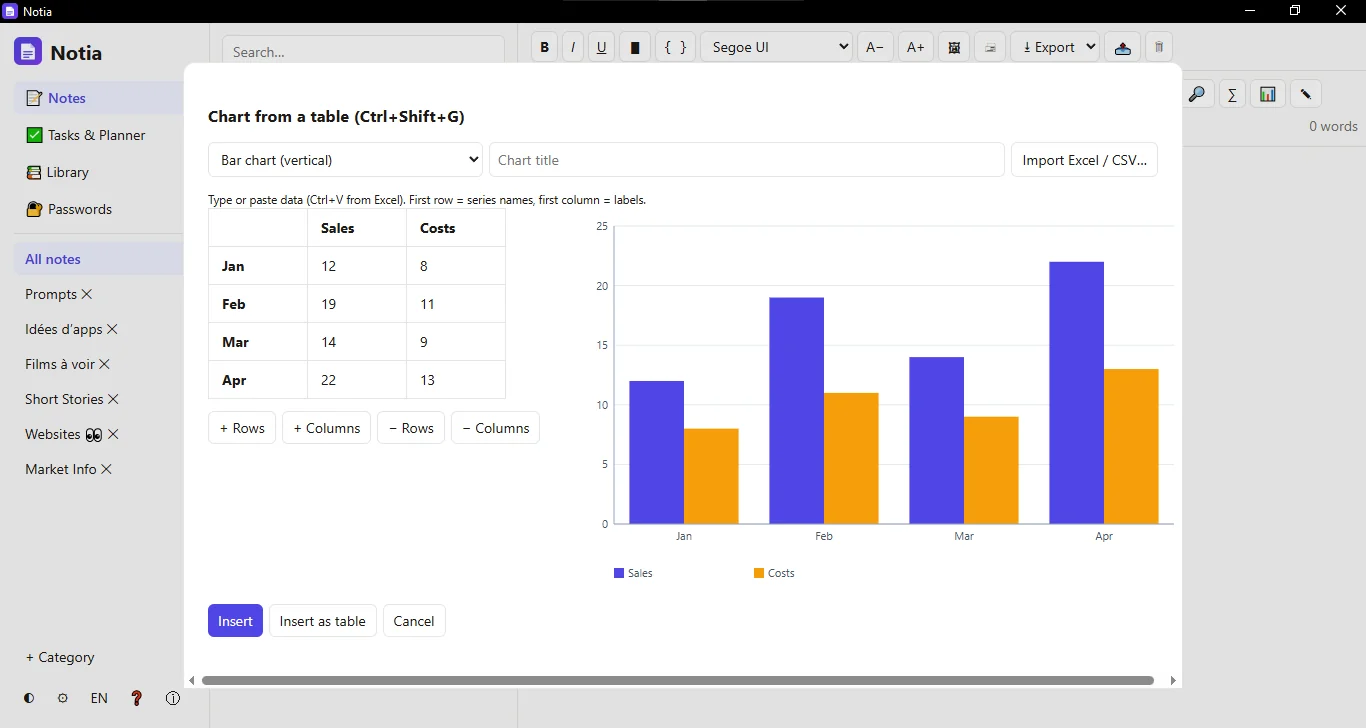Click the Insert as table button
1366x728 pixels.
(322, 621)
